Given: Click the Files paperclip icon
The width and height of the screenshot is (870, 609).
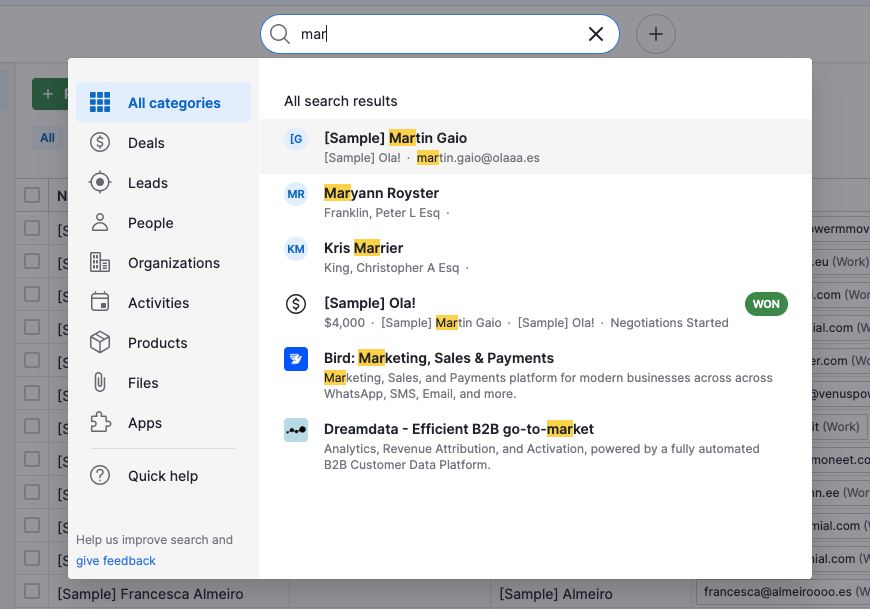Looking at the screenshot, I should (x=100, y=383).
